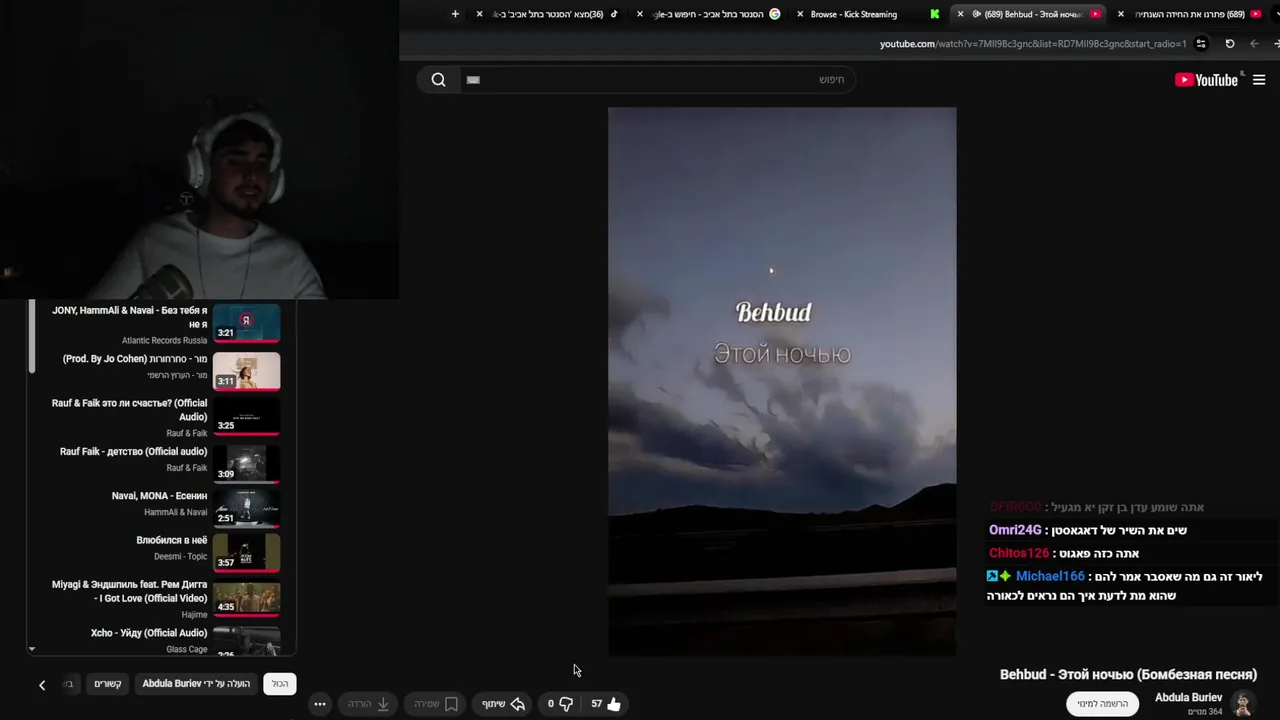This screenshot has height=720, width=1280.
Task: Close the Google search tab
Action: (640, 14)
